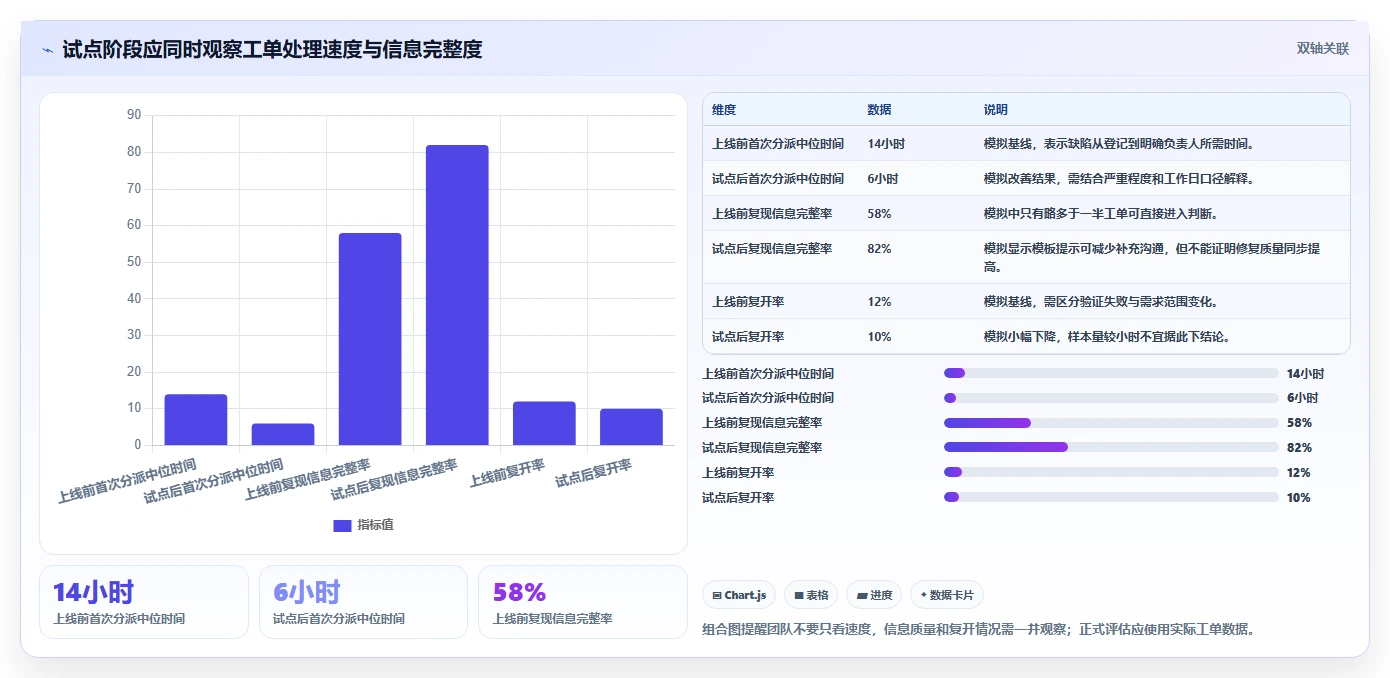Click the lightning icon beside the page title

point(48,49)
